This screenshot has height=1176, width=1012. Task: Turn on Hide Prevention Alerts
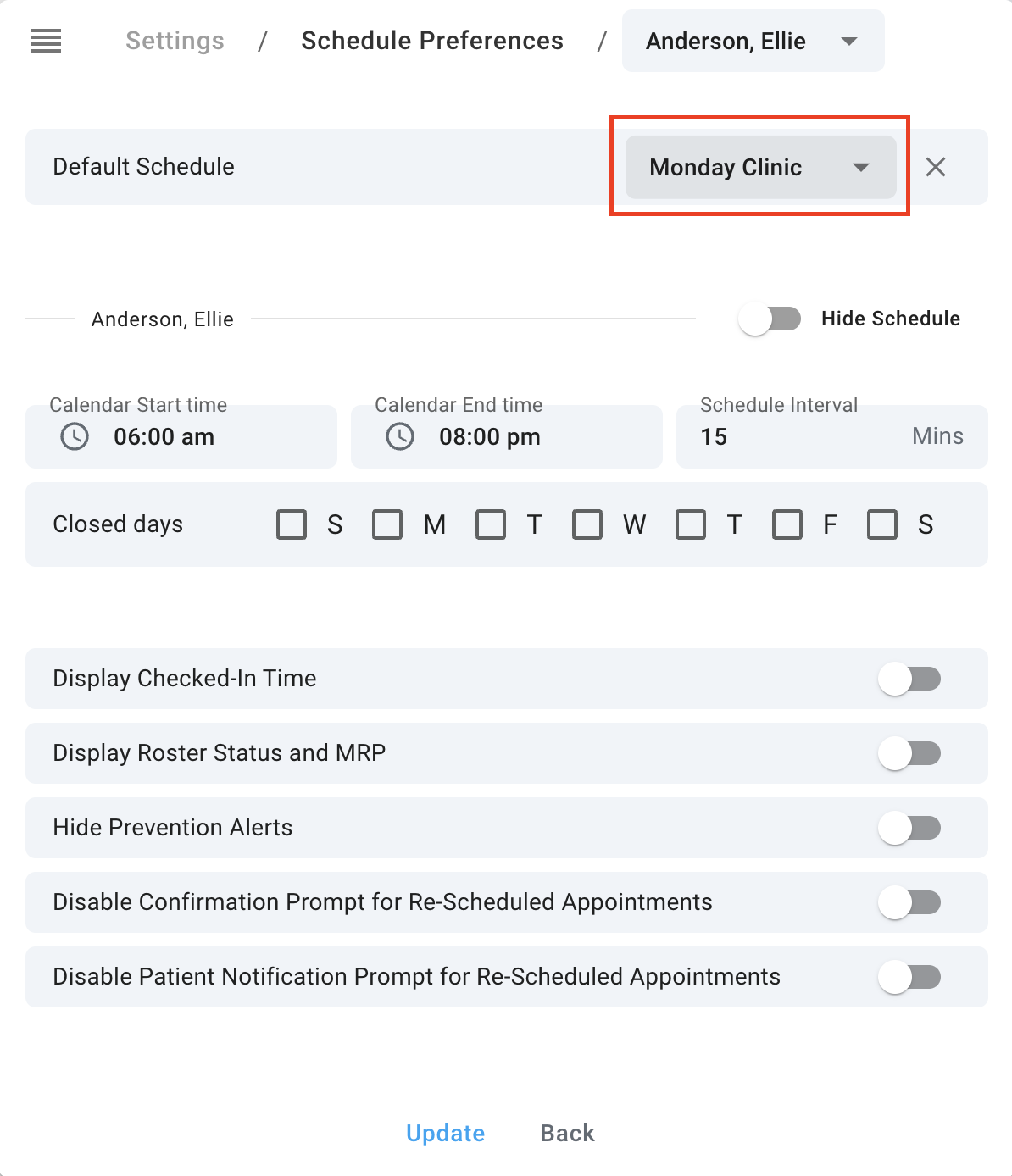click(x=909, y=828)
